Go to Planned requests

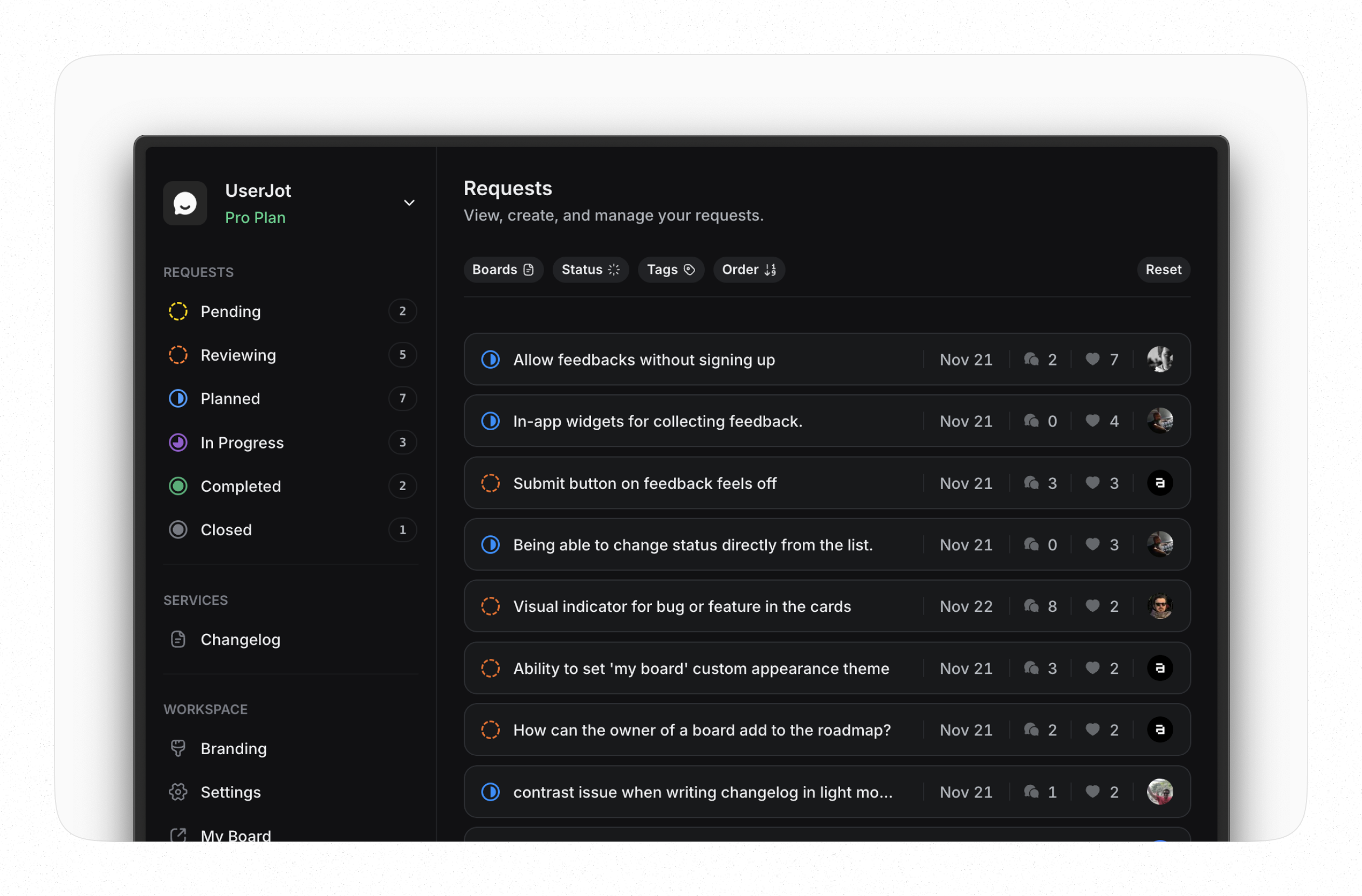pyautogui.click(x=230, y=399)
